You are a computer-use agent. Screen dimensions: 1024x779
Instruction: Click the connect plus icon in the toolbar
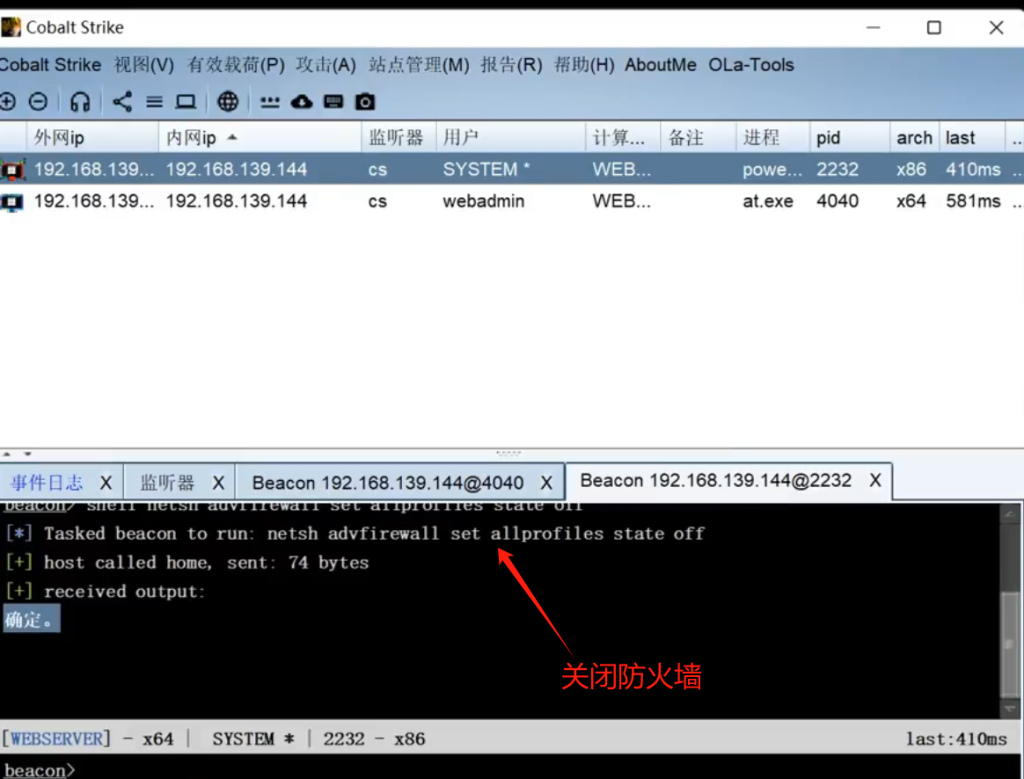8,102
